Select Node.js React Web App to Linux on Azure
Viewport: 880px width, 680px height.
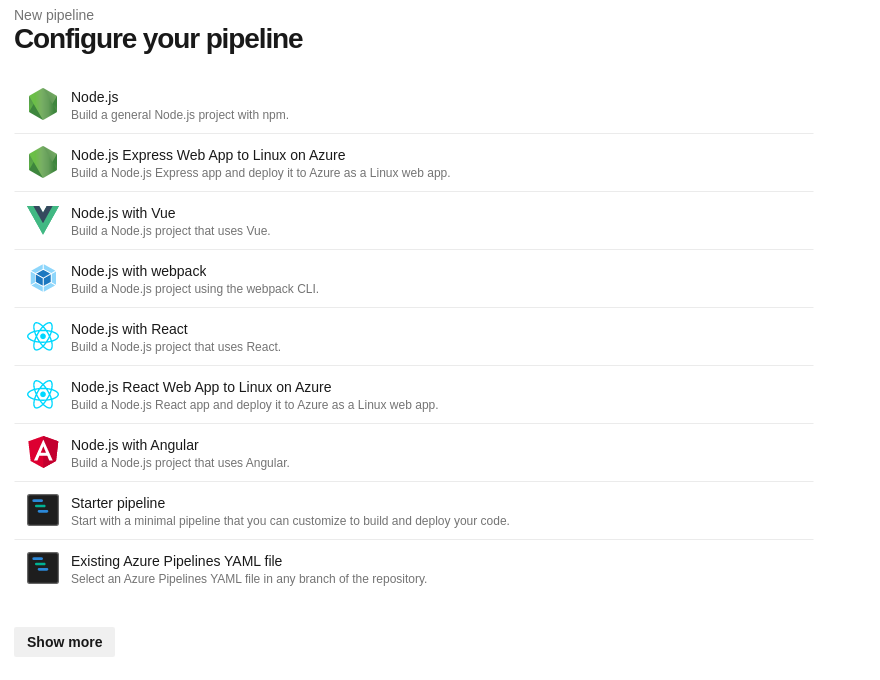click(201, 387)
